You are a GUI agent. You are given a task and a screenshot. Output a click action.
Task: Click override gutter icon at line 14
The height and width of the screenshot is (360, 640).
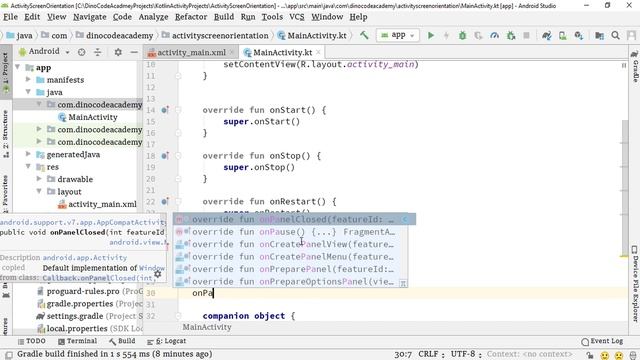pyautogui.click(x=165, y=110)
